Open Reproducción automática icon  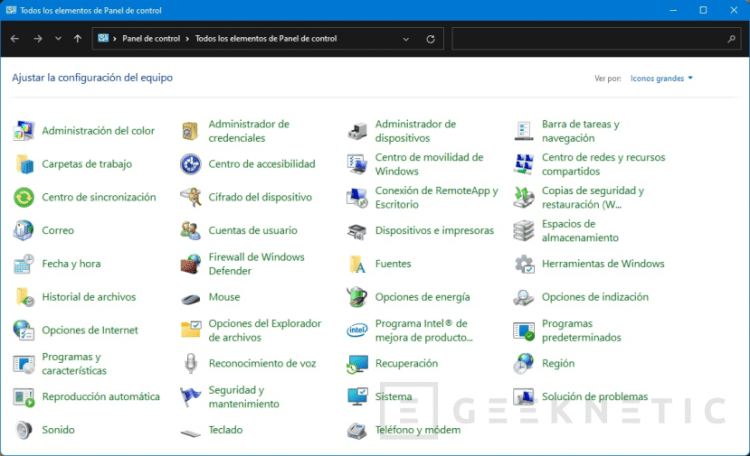pyautogui.click(x=24, y=397)
